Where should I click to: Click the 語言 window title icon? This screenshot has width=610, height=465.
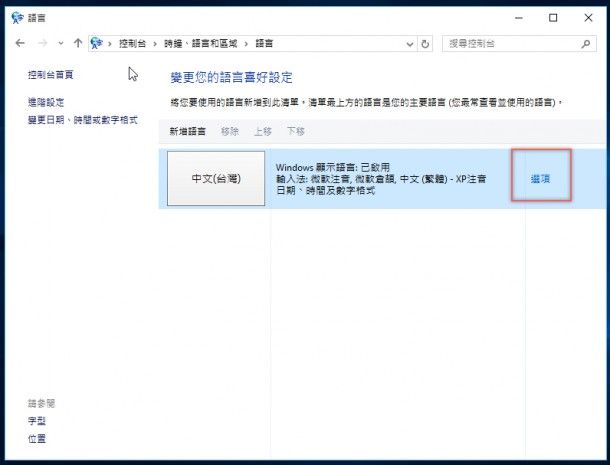[x=18, y=18]
